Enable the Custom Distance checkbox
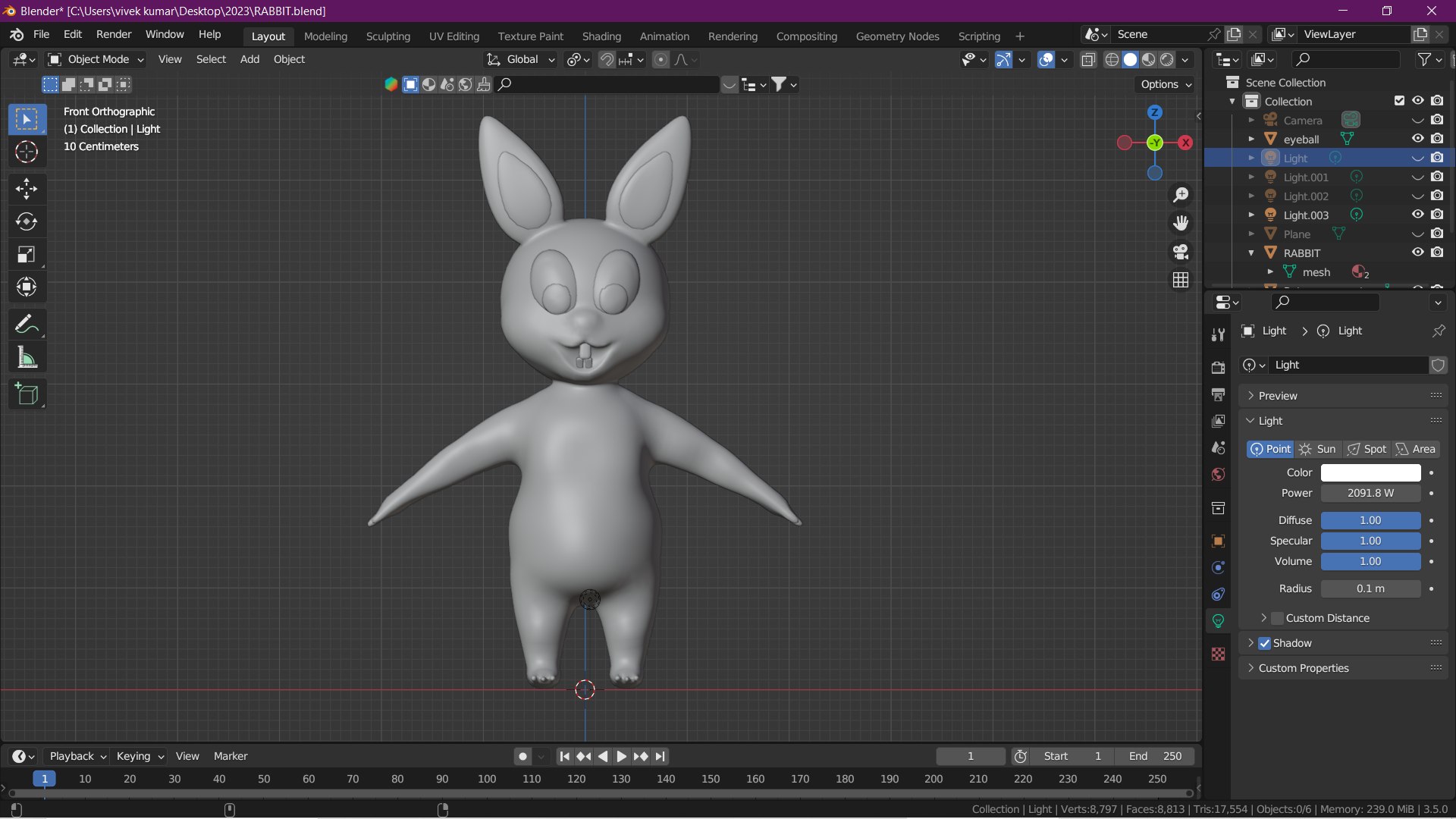The width and height of the screenshot is (1456, 819). 1277,618
